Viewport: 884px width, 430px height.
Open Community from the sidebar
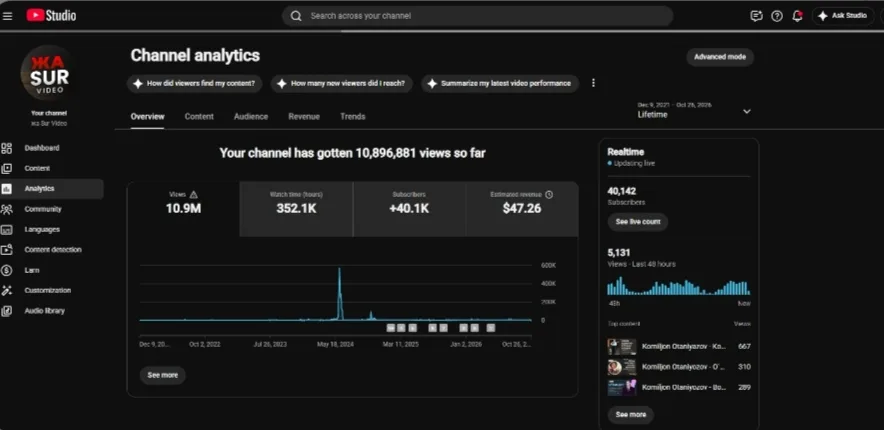[52, 209]
